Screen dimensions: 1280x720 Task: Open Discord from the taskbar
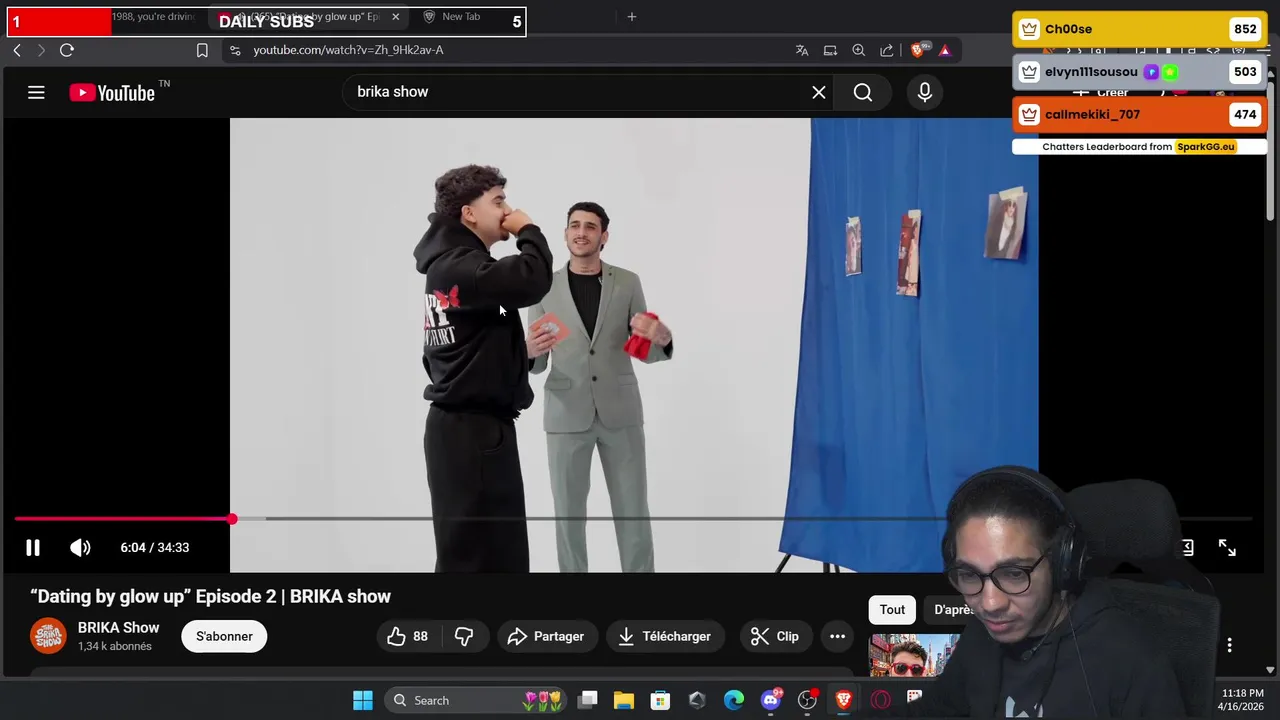771,700
